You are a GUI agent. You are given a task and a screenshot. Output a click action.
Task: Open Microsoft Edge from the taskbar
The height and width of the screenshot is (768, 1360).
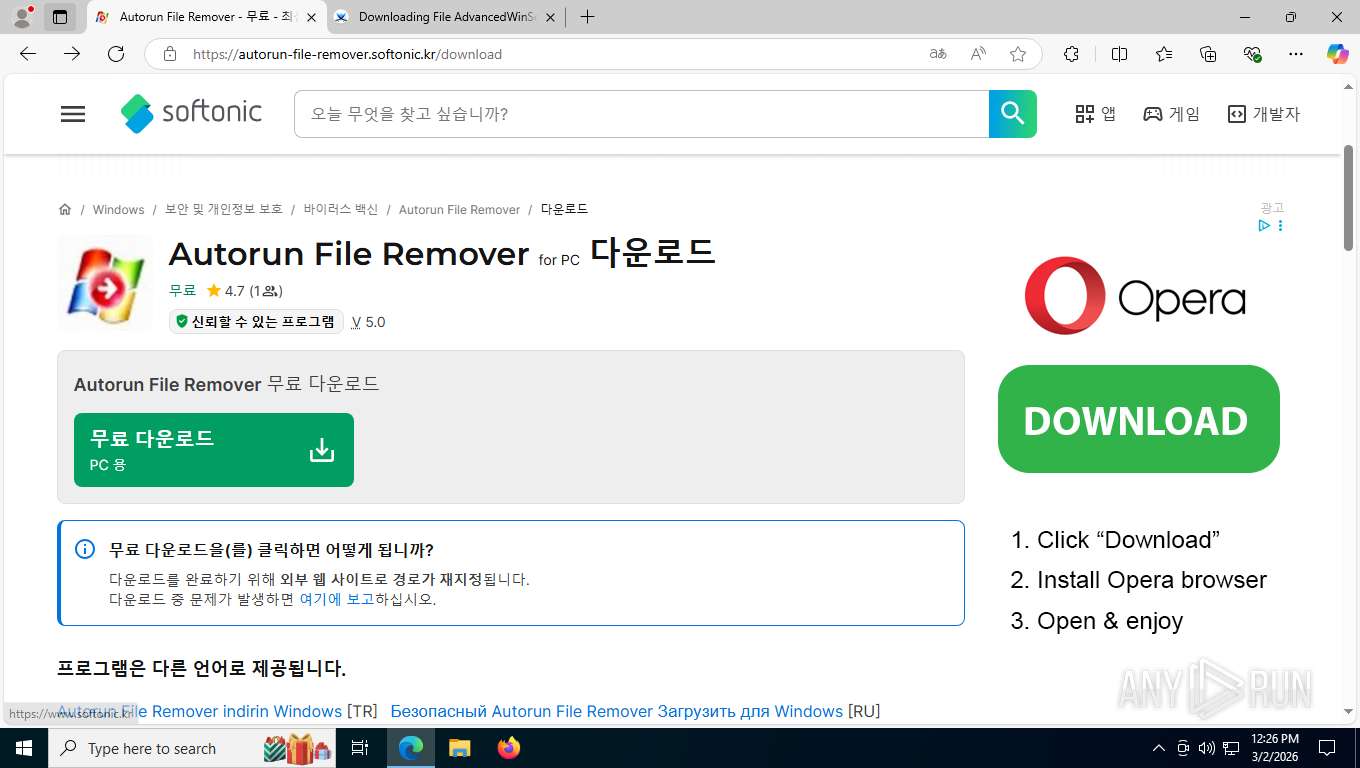tap(411, 748)
